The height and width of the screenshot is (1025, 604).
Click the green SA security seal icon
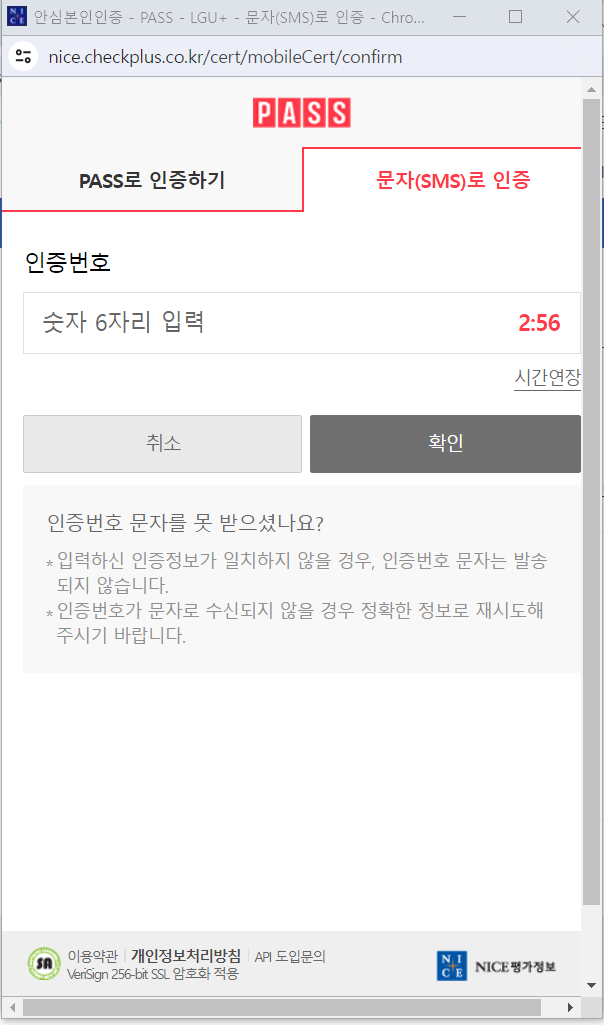44,964
